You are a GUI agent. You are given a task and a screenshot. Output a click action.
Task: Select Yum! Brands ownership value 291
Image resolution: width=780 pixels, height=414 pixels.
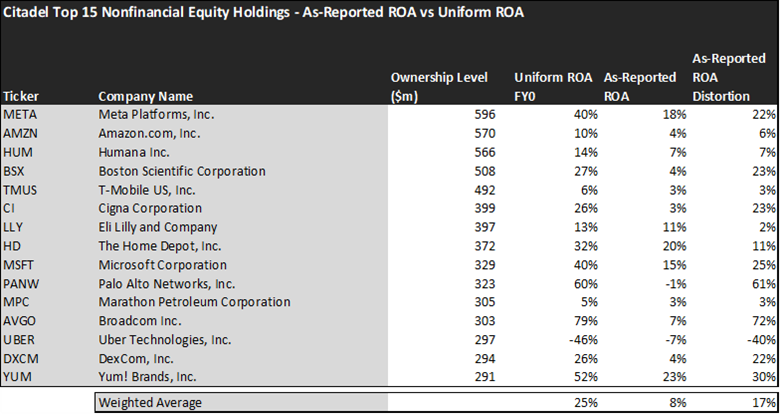point(485,377)
